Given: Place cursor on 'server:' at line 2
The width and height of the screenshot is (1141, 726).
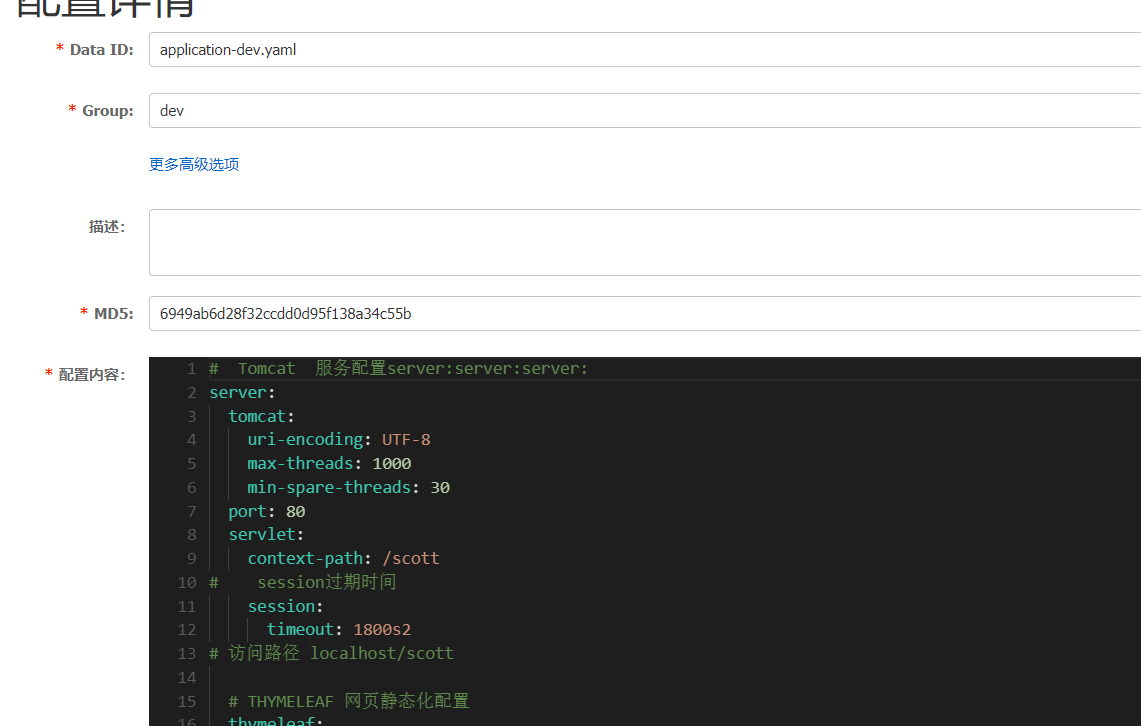Looking at the screenshot, I should point(238,392).
